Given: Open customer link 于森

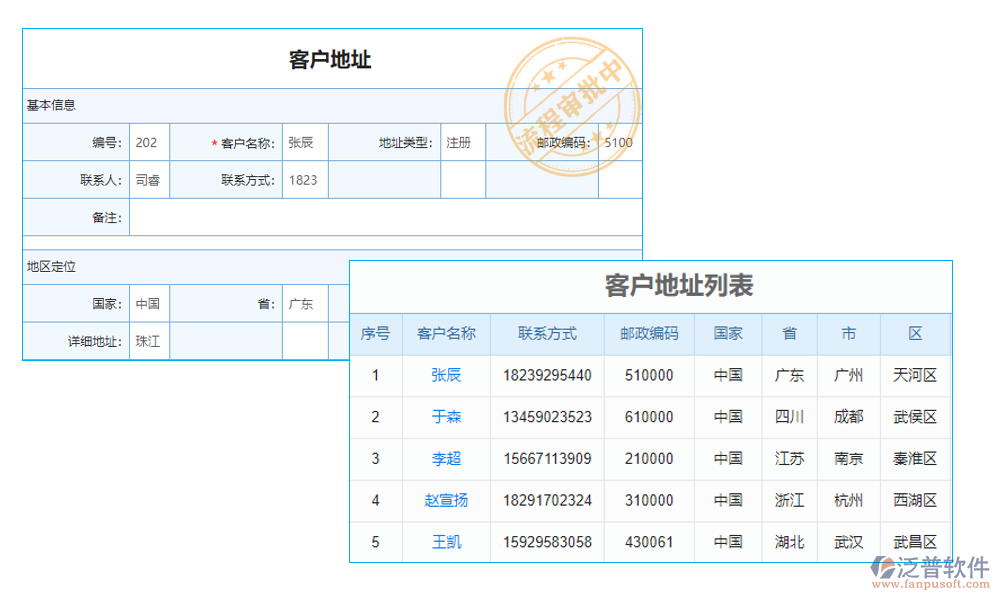Looking at the screenshot, I should click(446, 417).
